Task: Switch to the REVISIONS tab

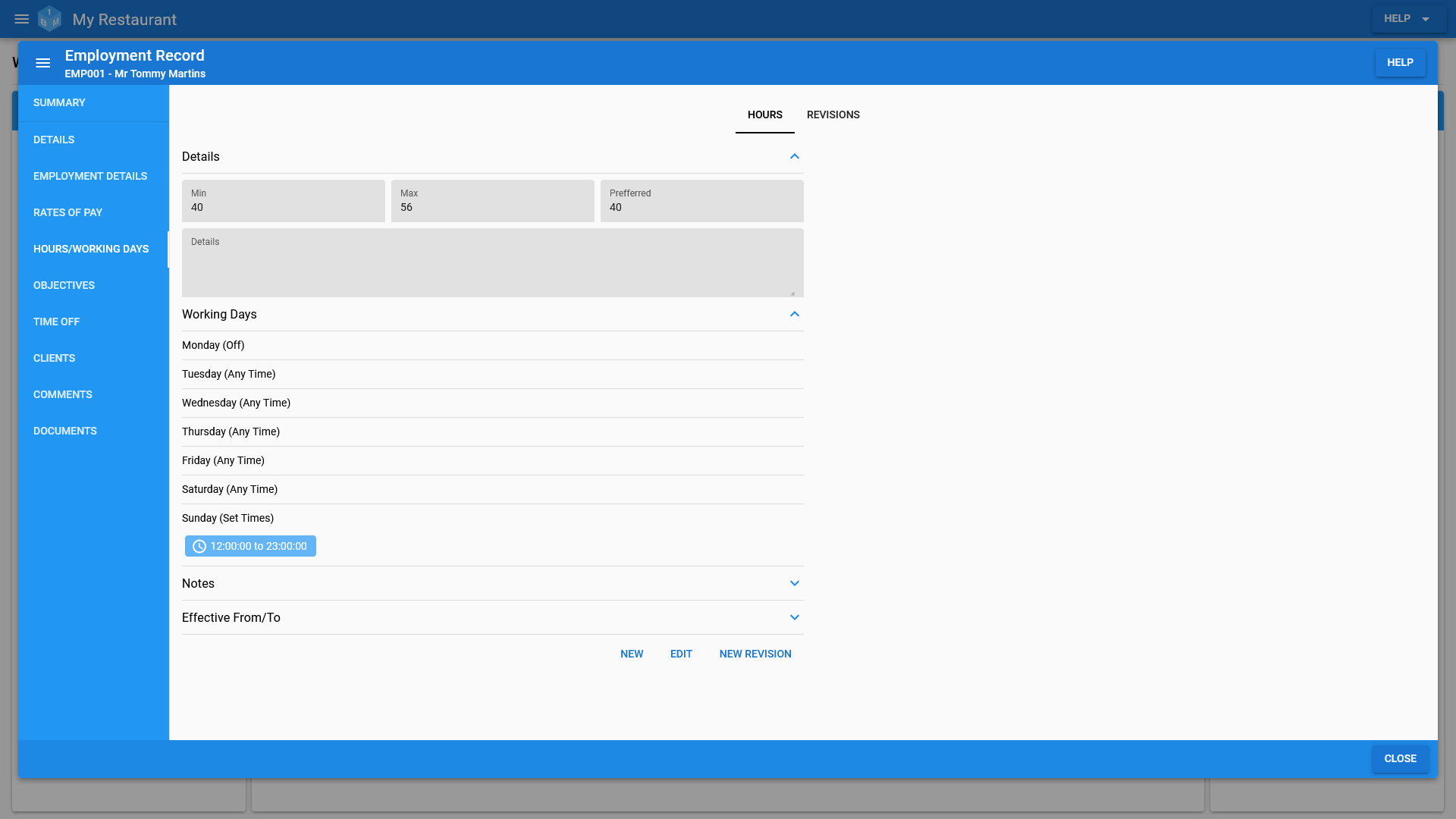Action: pos(833,114)
